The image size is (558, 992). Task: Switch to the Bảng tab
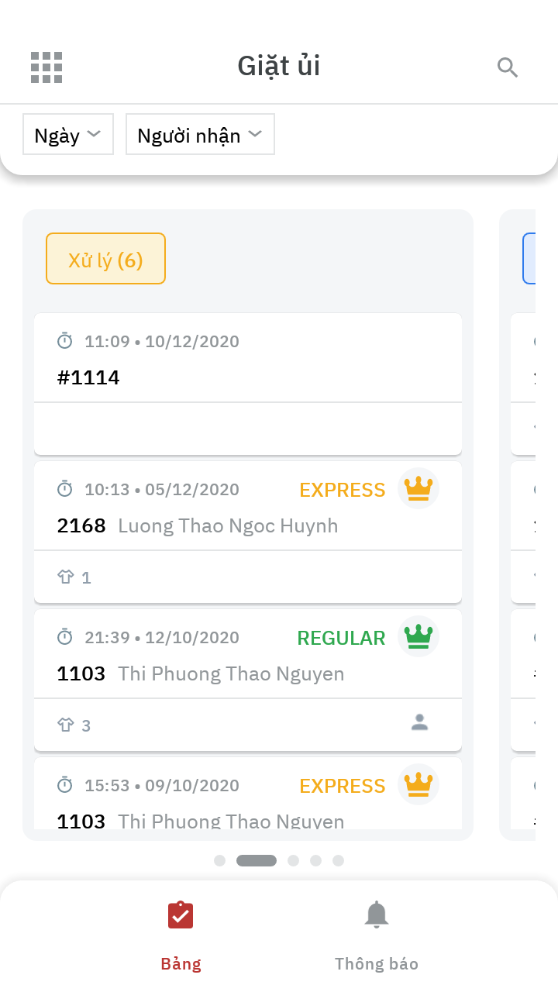180,936
